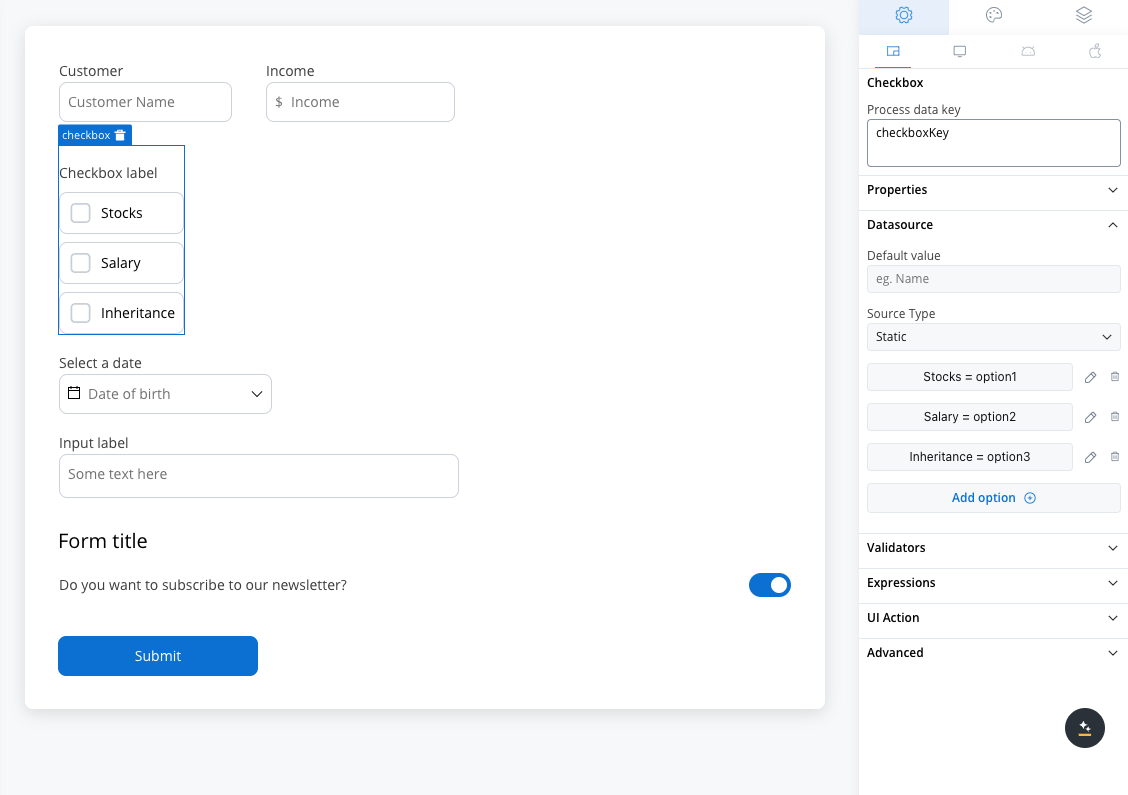The image size is (1128, 795).
Task: Delete the Salary = option2 entry
Action: pyautogui.click(x=1115, y=417)
